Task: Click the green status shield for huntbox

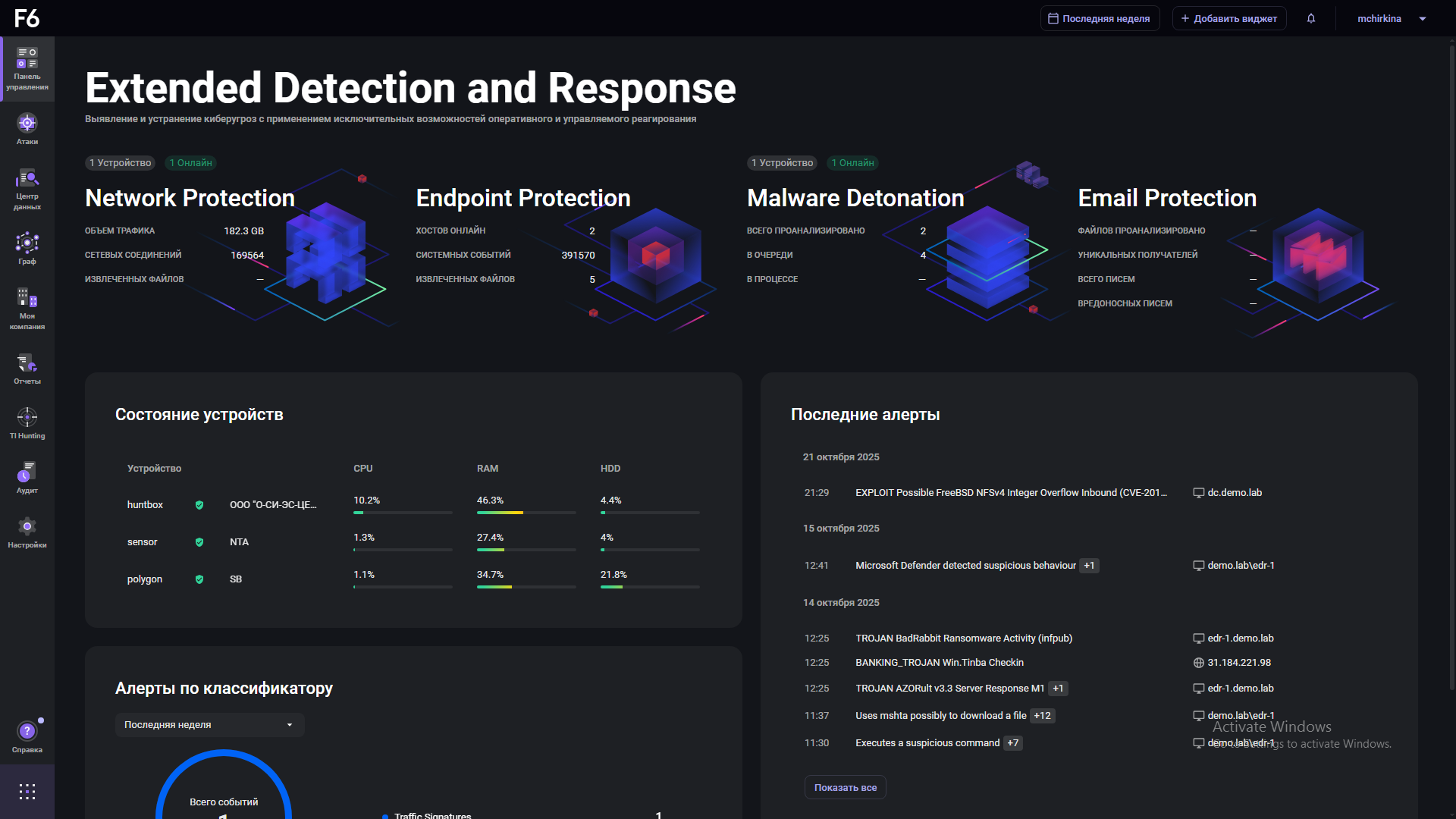Action: (199, 505)
